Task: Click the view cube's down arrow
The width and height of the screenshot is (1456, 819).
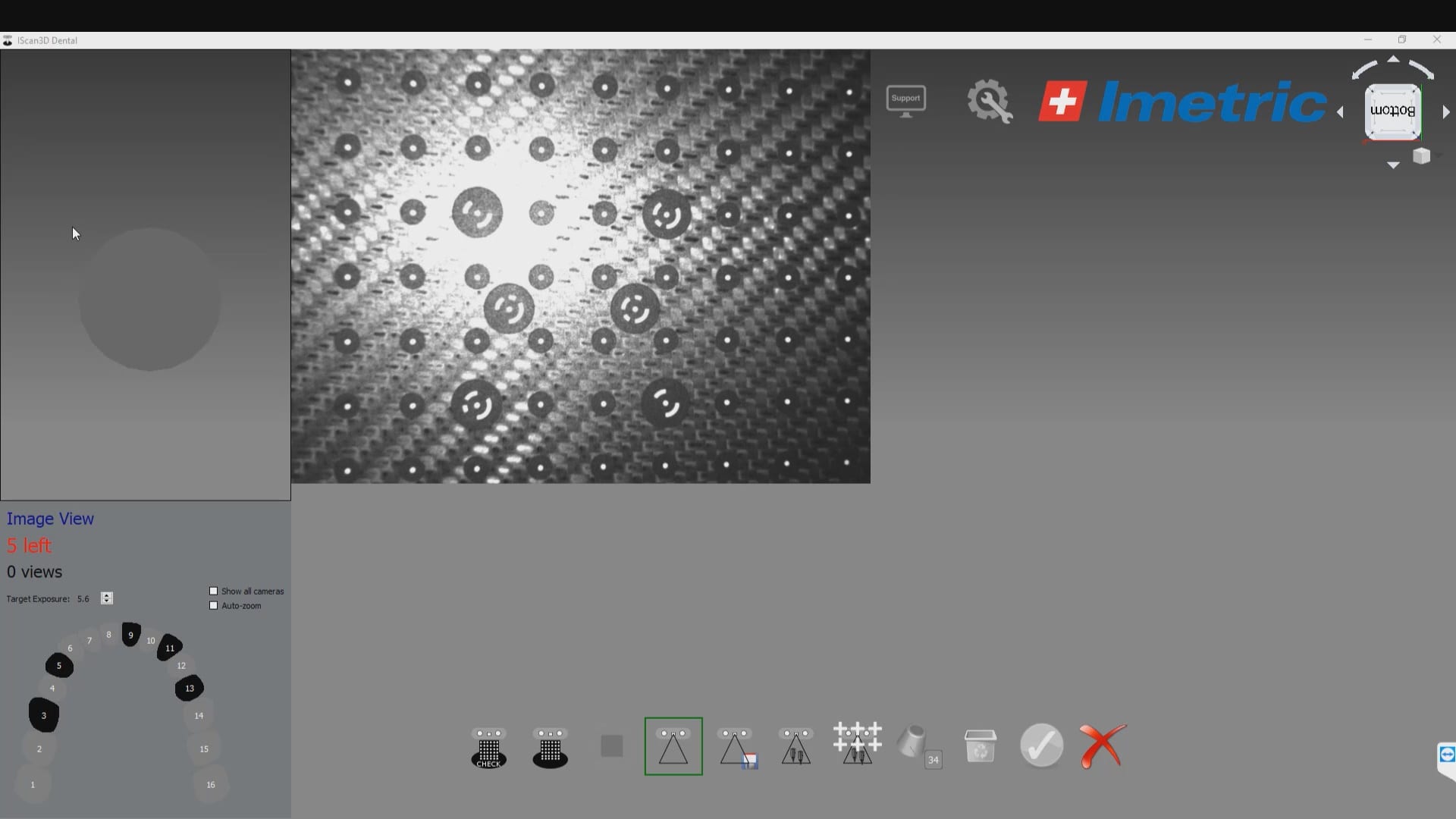Action: click(1393, 165)
